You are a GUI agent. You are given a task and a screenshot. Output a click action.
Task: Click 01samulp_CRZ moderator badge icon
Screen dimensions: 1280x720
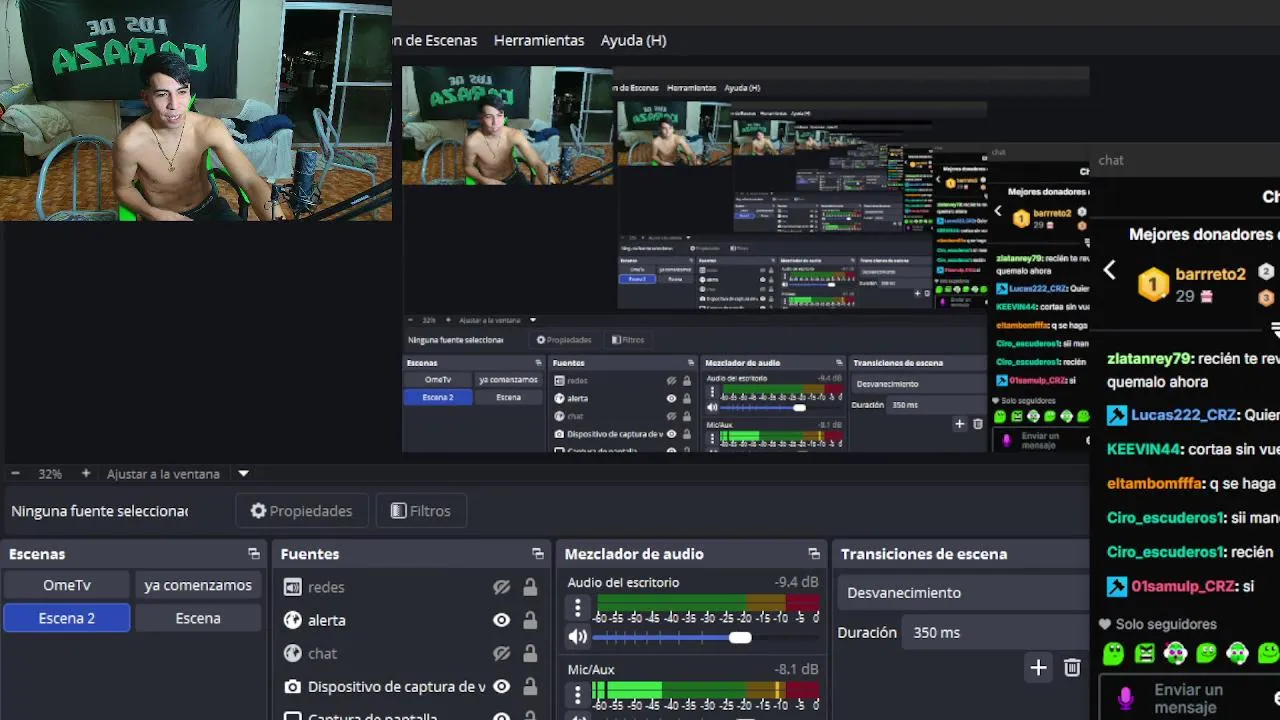pyautogui.click(x=1117, y=586)
